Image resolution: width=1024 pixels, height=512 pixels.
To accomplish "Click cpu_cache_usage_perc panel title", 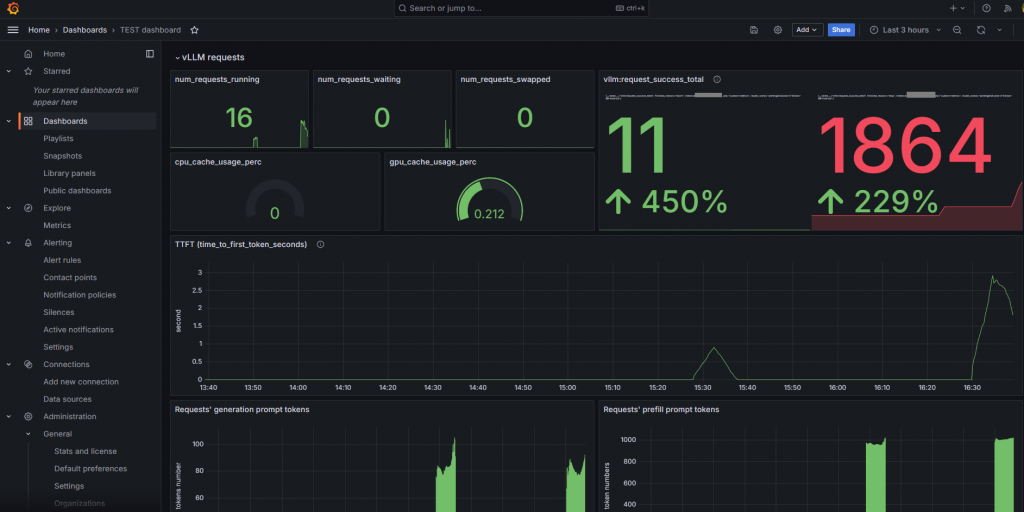I will [x=218, y=162].
